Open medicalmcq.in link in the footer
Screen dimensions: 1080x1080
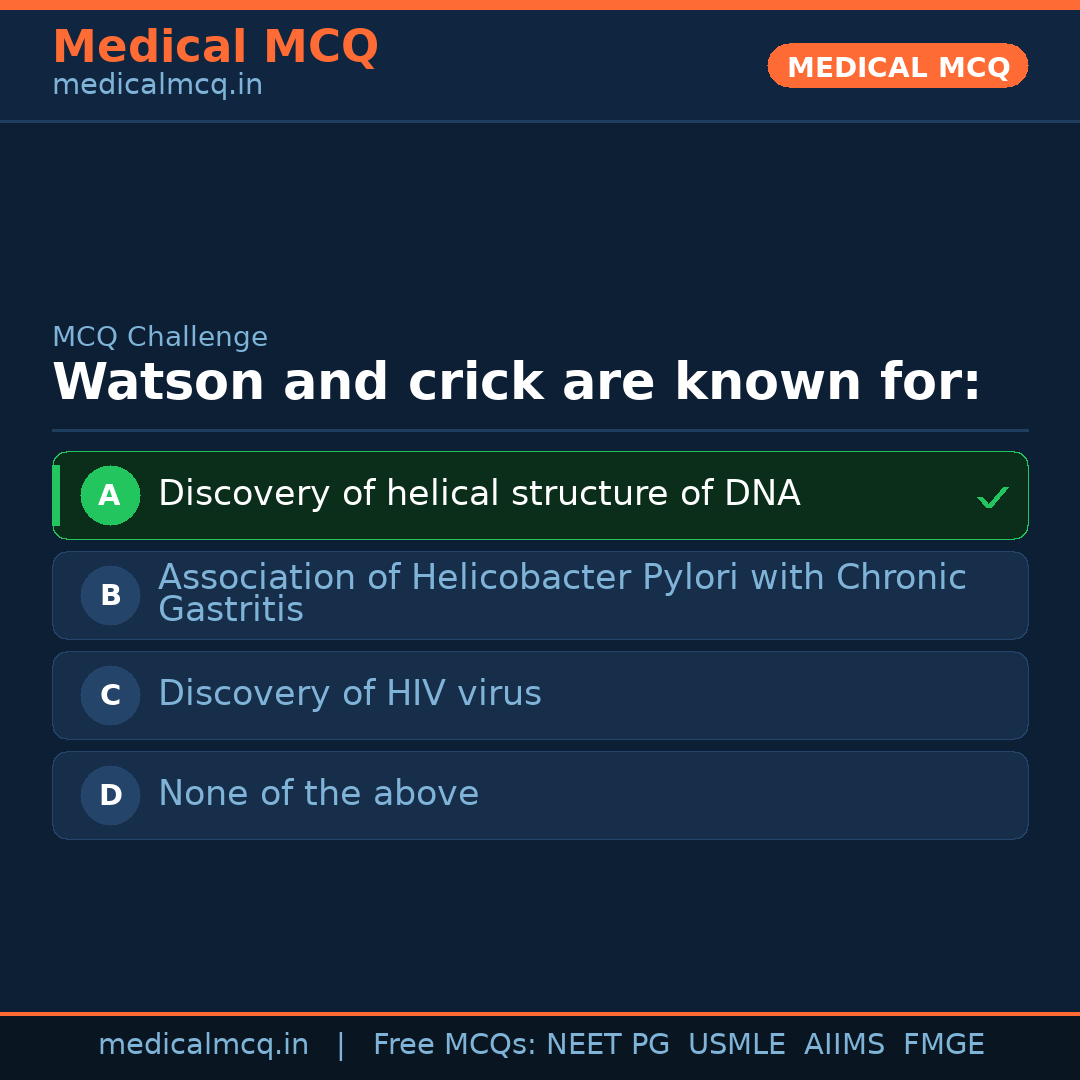[203, 1045]
